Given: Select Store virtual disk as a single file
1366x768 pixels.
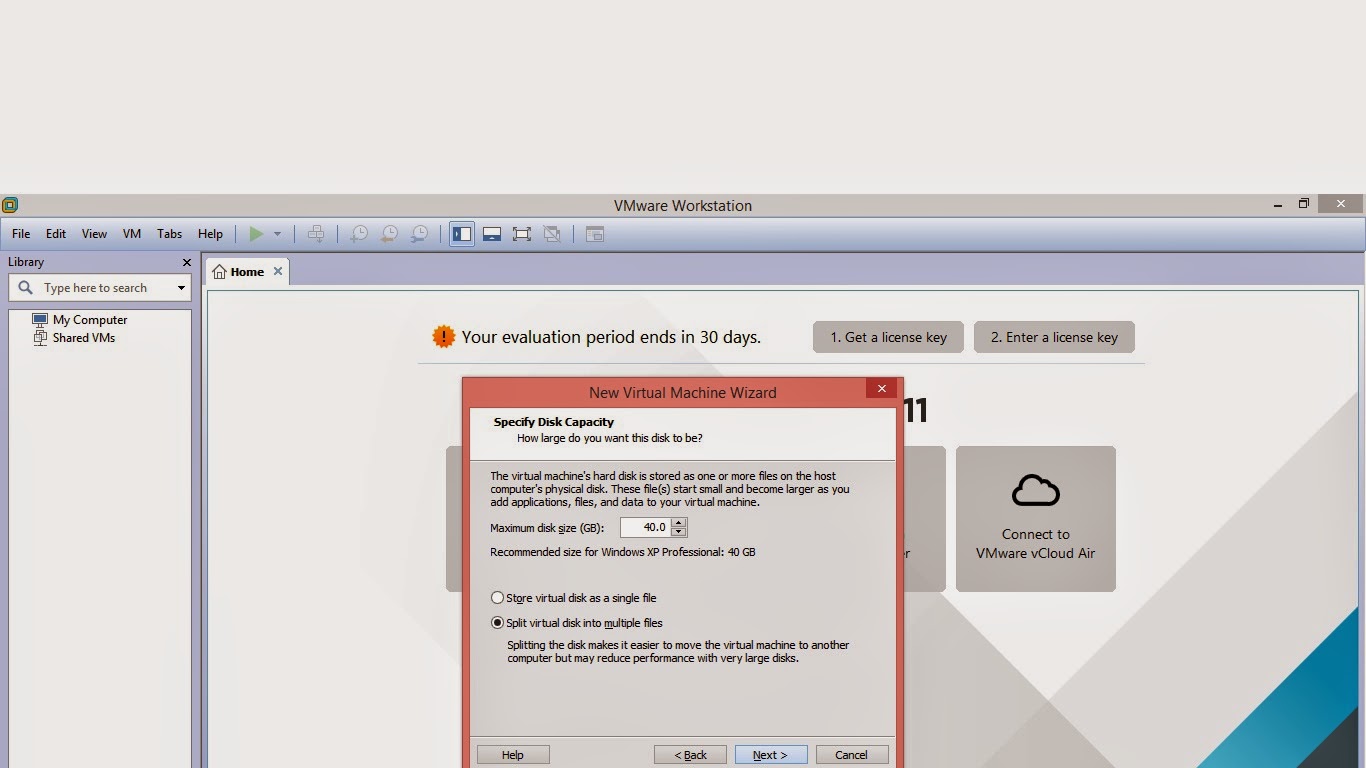Looking at the screenshot, I should [x=574, y=598].
